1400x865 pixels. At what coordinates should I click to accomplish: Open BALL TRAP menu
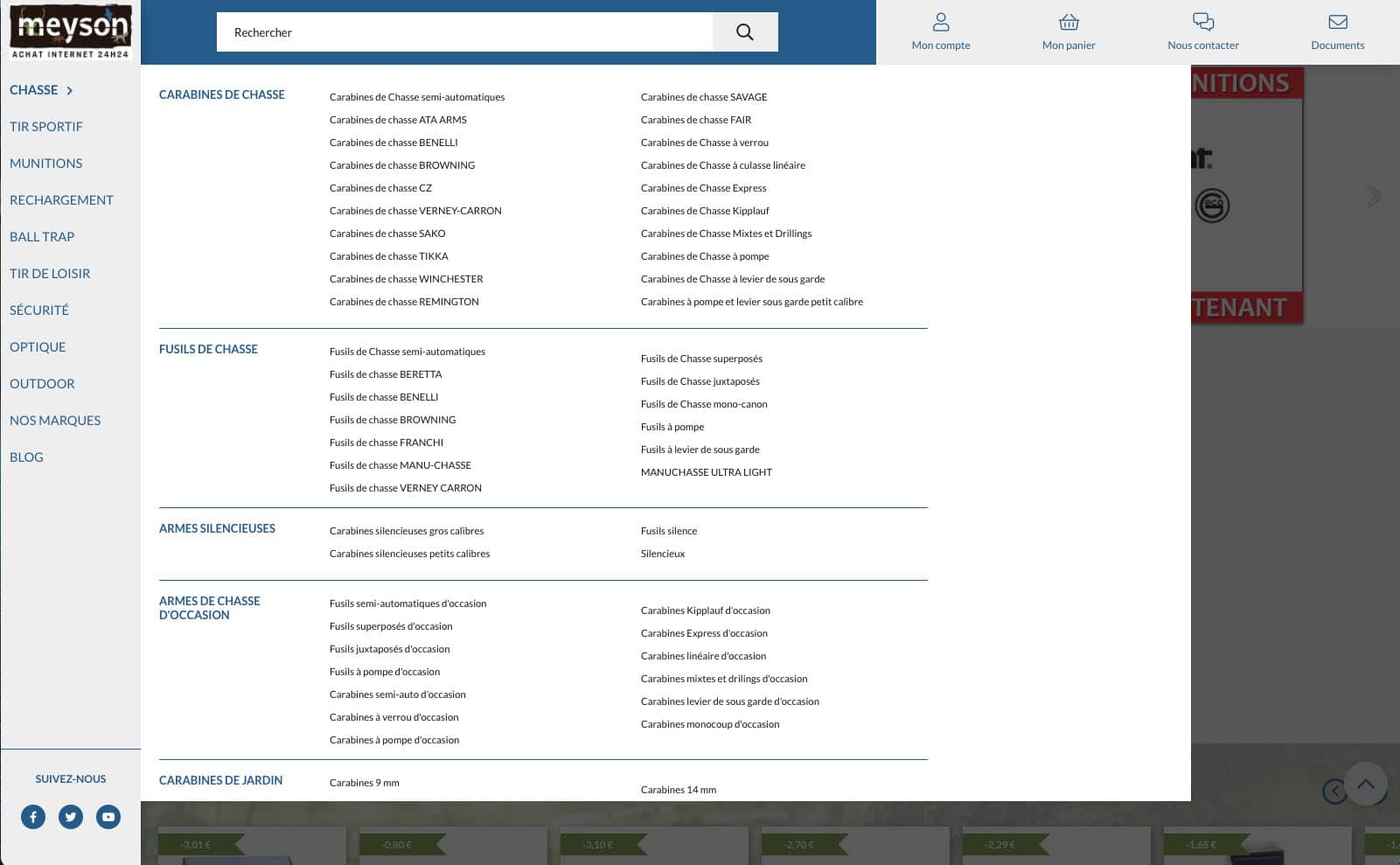click(x=42, y=237)
